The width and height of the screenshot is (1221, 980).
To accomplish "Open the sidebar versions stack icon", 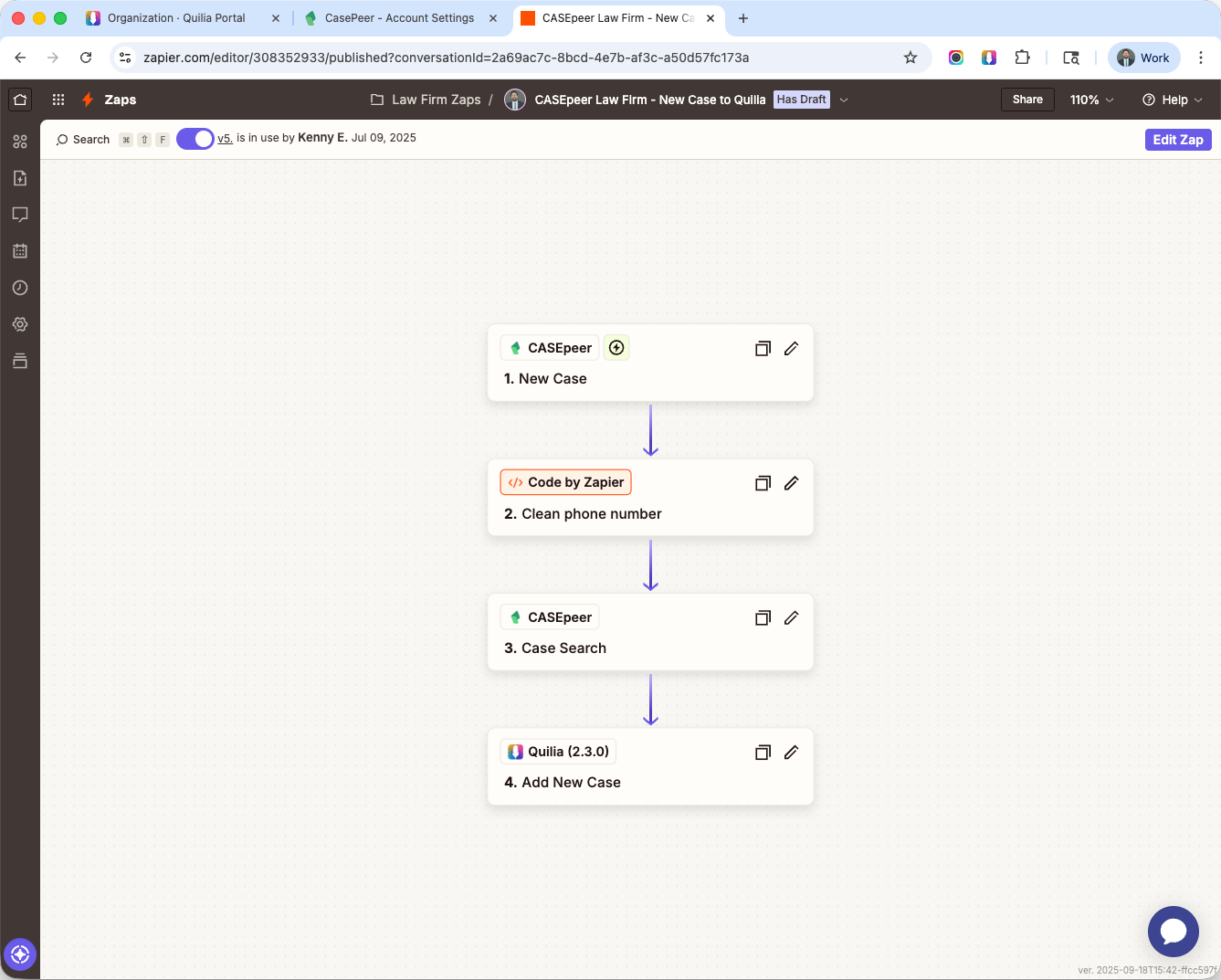I will point(20,361).
